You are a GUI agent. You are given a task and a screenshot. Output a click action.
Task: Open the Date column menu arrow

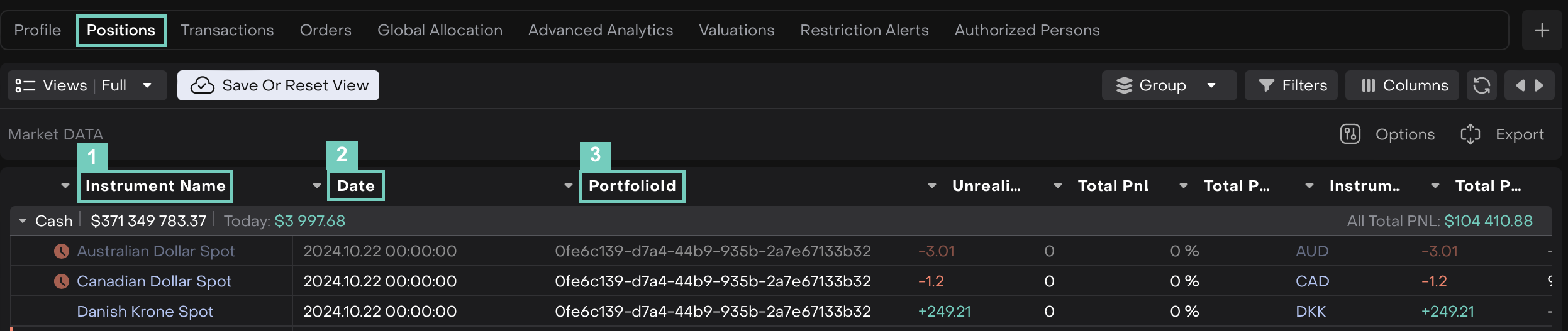coord(317,186)
